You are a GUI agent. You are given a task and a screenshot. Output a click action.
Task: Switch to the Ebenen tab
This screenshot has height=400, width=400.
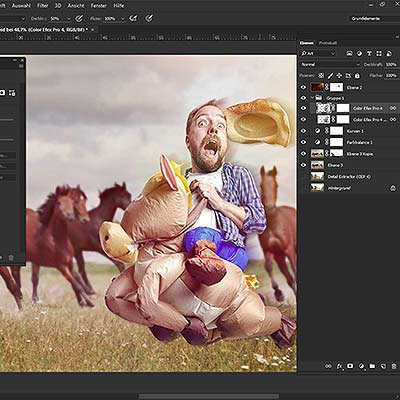coord(306,43)
